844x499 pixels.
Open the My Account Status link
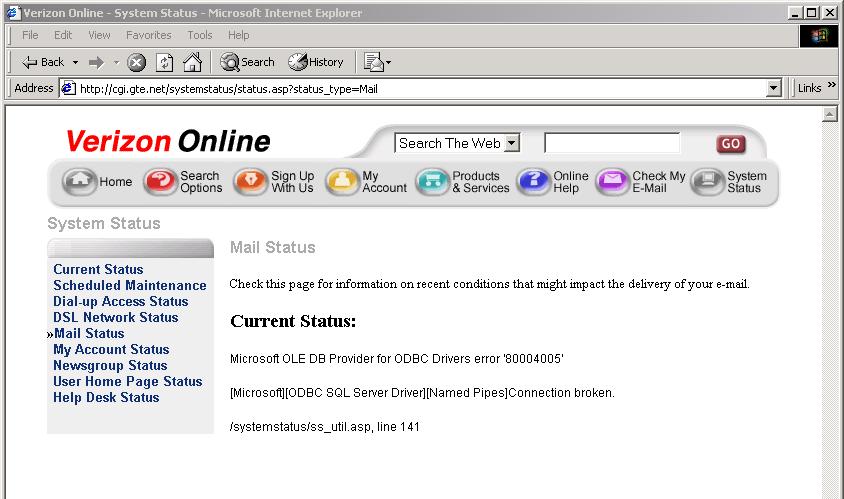click(x=111, y=350)
